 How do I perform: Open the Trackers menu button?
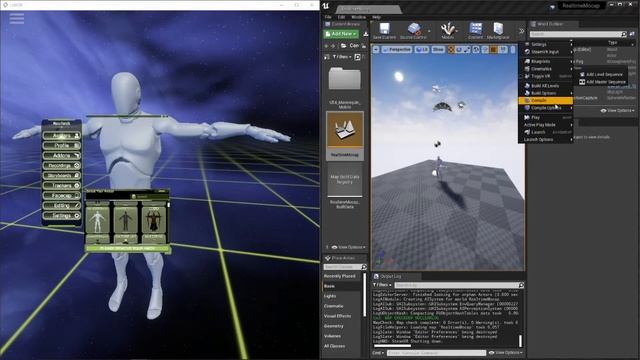(62, 185)
